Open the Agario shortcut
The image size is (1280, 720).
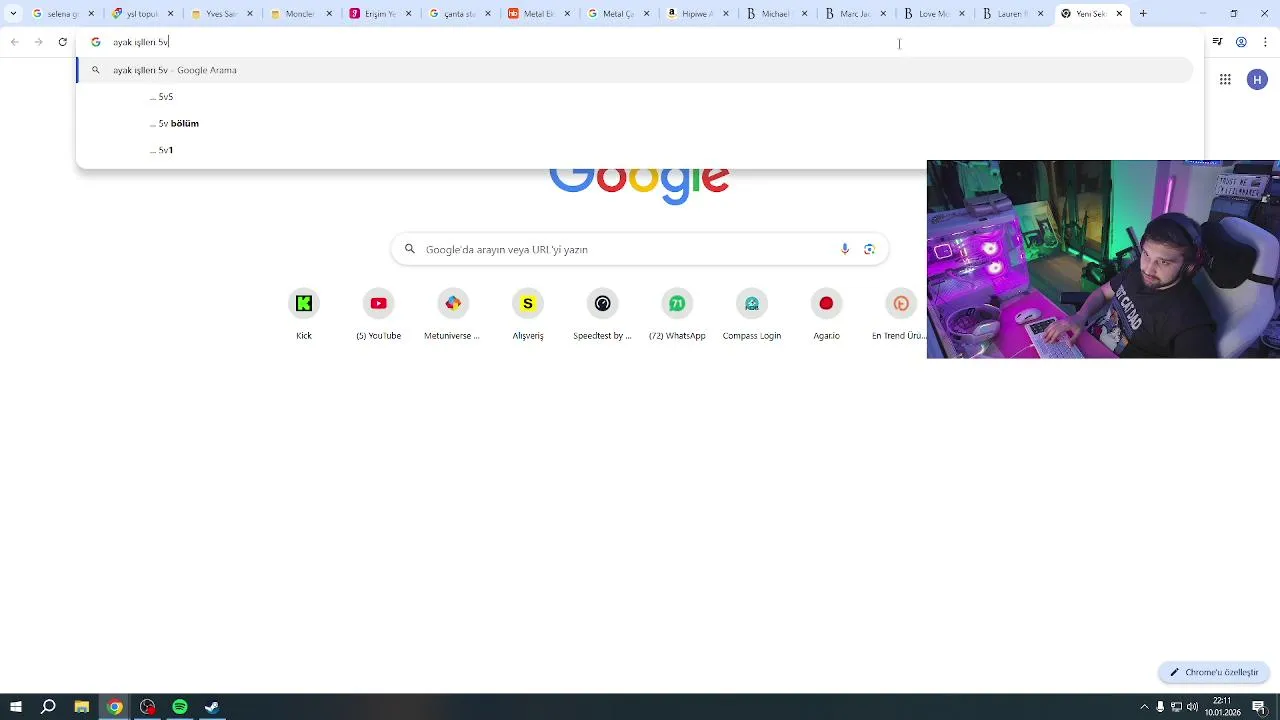[826, 314]
